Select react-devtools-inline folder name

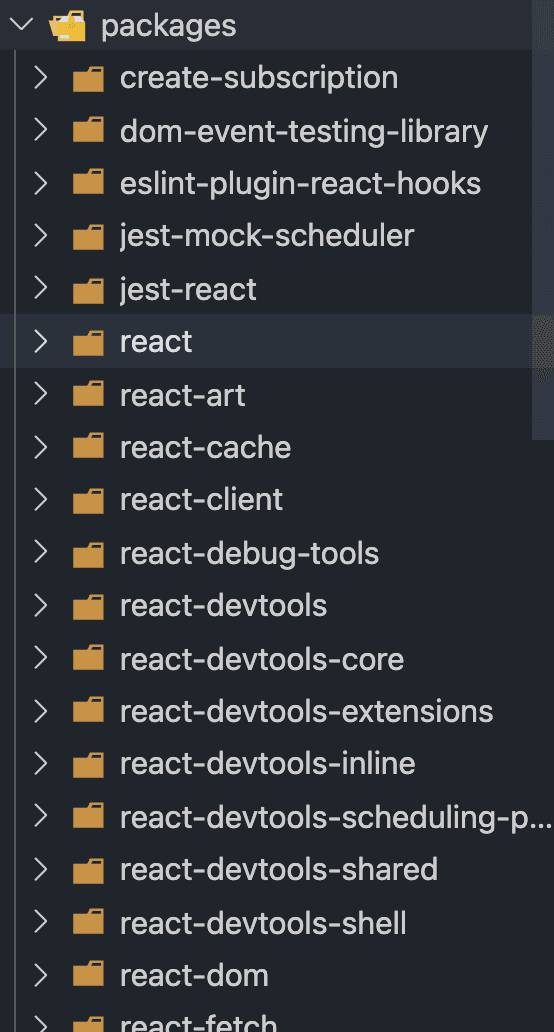click(268, 765)
